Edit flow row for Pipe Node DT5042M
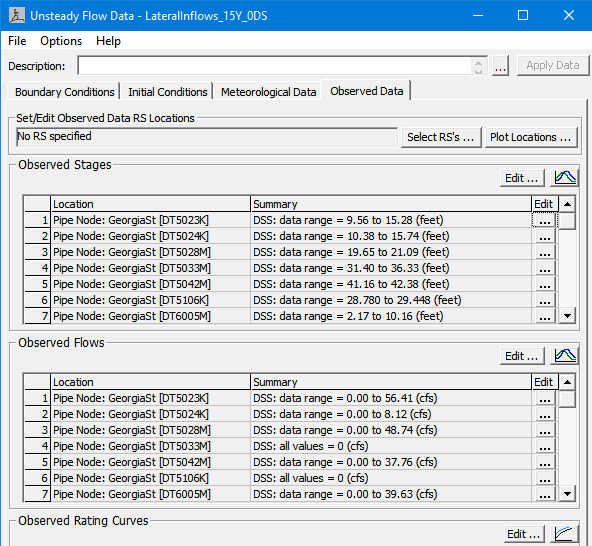The image size is (592, 546). (x=544, y=462)
